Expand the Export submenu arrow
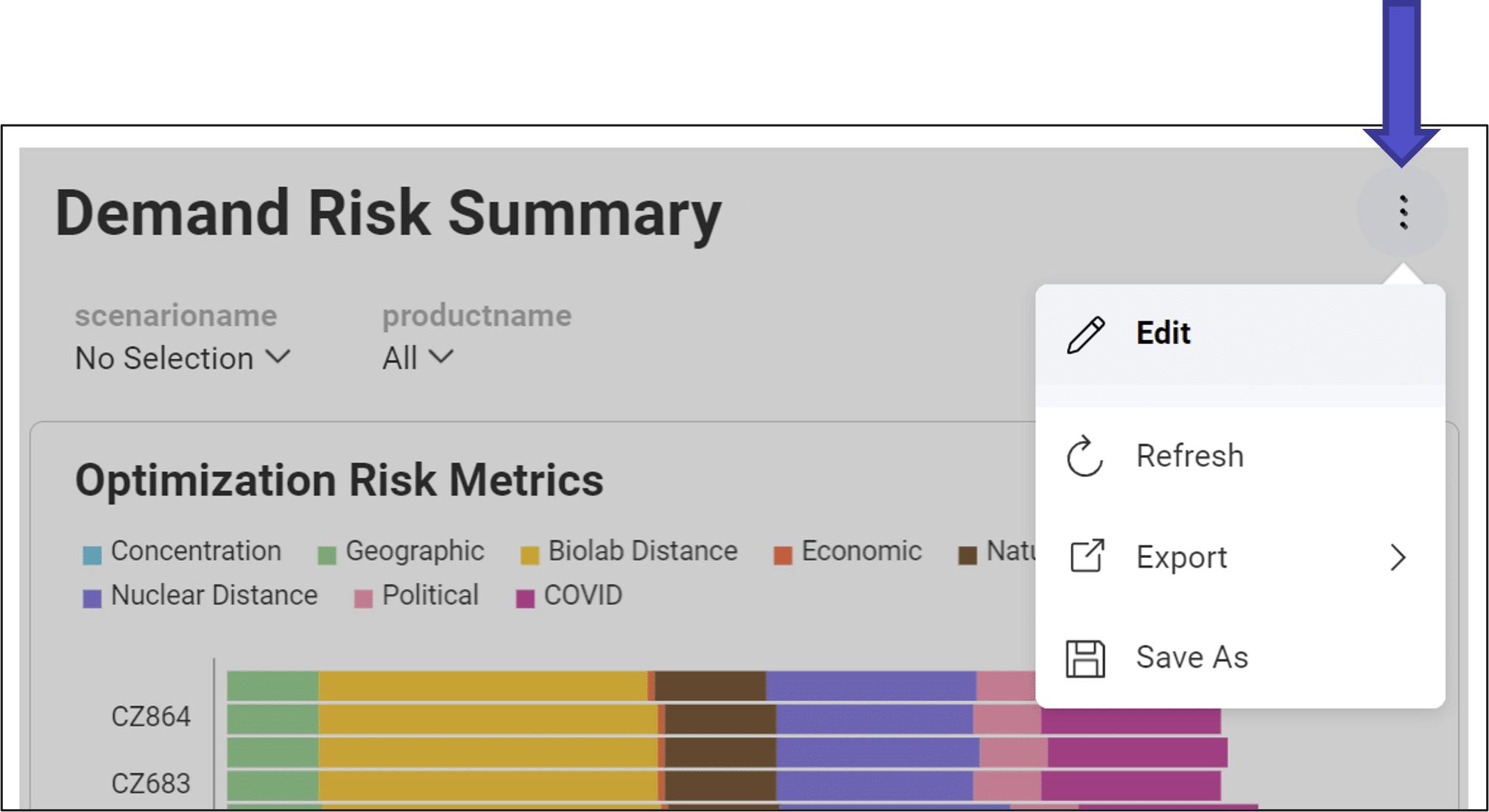Screen dimensions: 1489x812 point(1398,557)
